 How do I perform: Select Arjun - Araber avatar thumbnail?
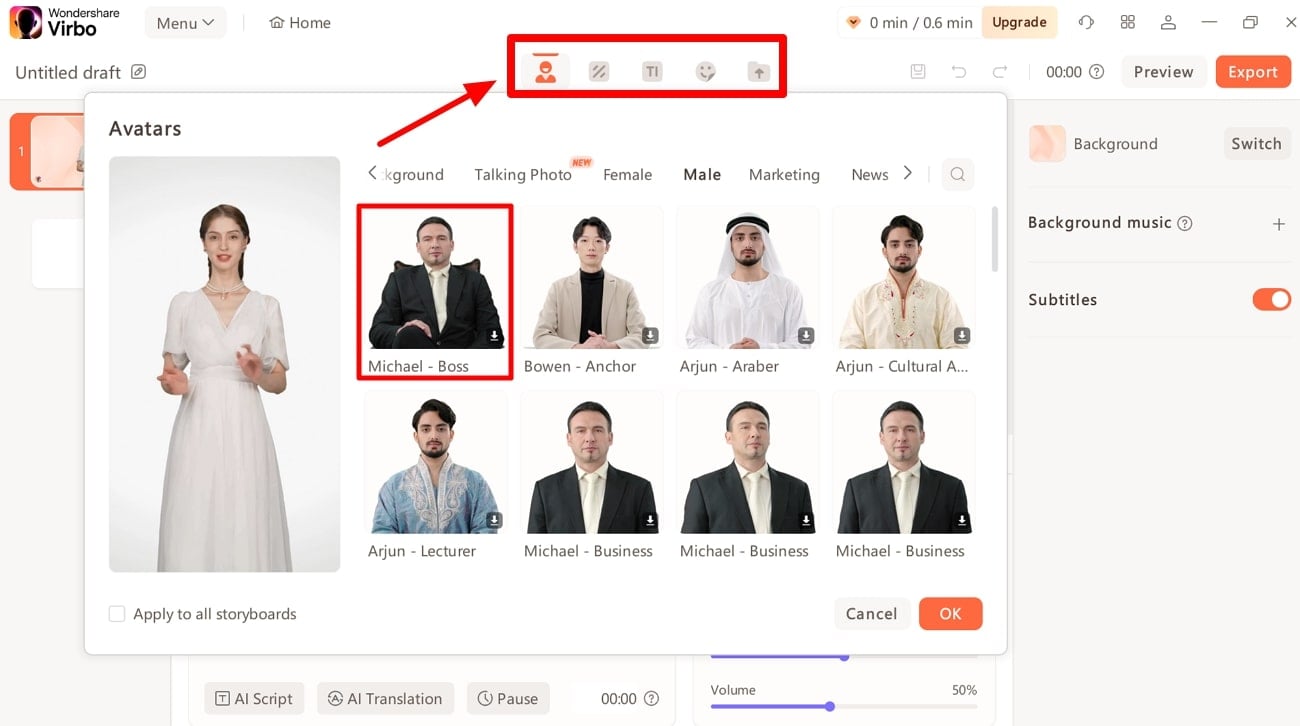click(x=748, y=277)
